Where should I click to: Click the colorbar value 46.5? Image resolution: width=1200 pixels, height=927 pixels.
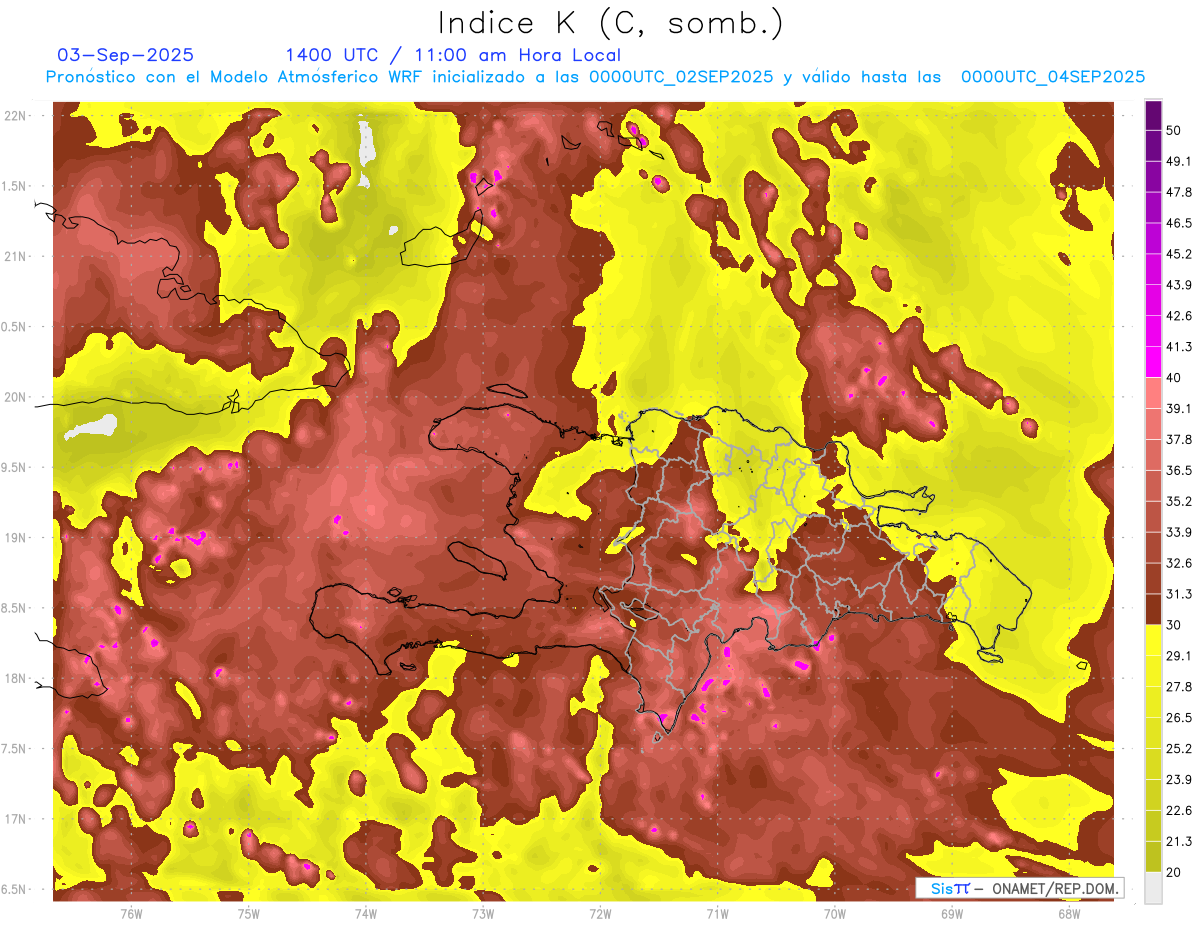[x=1178, y=224]
